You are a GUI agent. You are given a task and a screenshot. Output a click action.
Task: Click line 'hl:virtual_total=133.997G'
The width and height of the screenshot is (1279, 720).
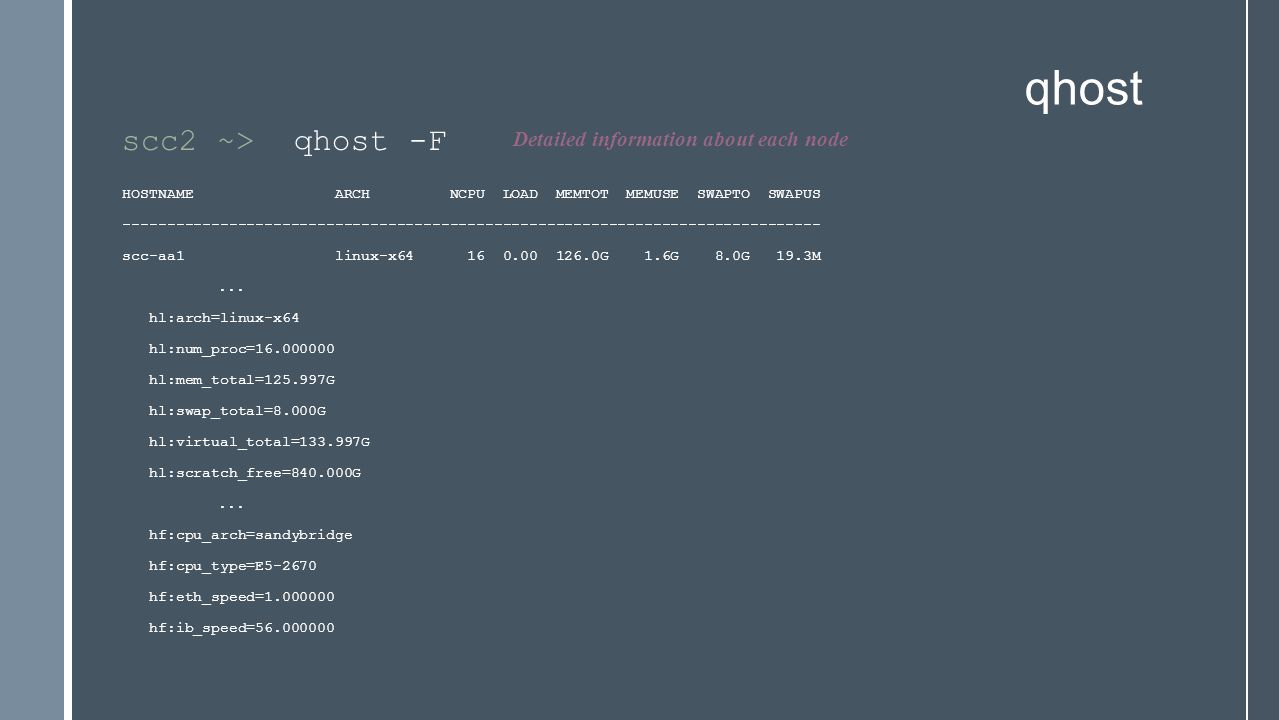[259, 442]
